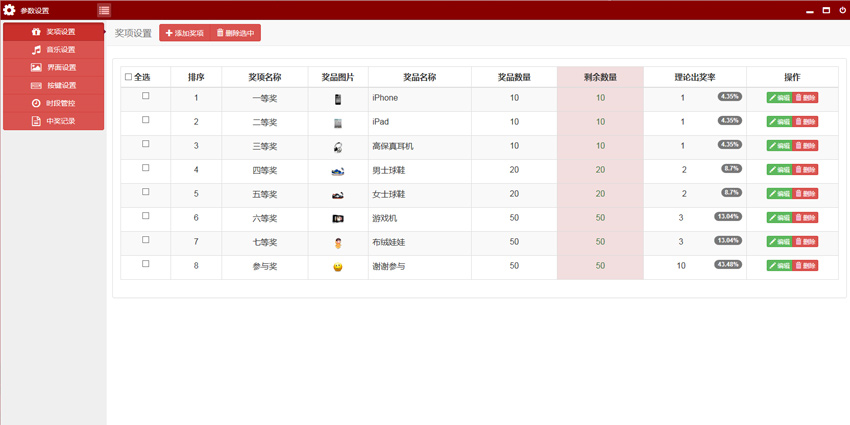Delete the 三等奖 高保真耳机 row
The width and height of the screenshot is (850, 425).
pyautogui.click(x=806, y=145)
